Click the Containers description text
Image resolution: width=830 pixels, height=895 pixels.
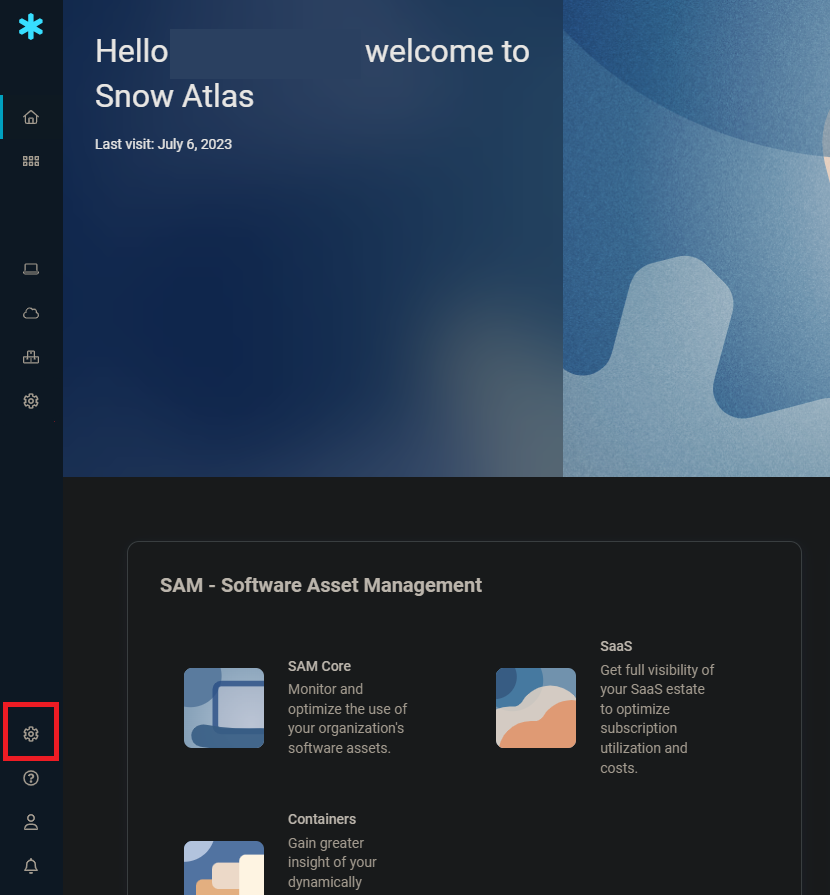[332, 863]
